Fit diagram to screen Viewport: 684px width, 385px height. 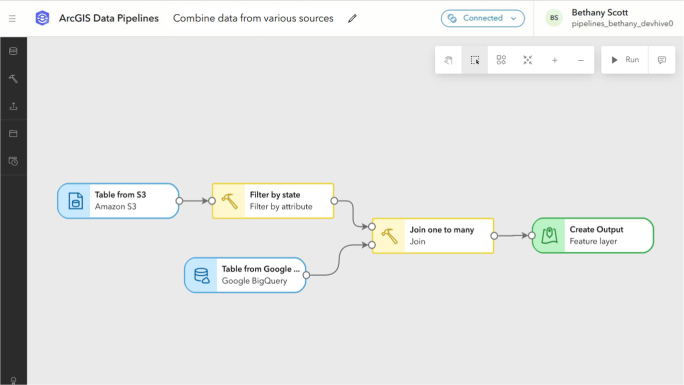coord(528,60)
